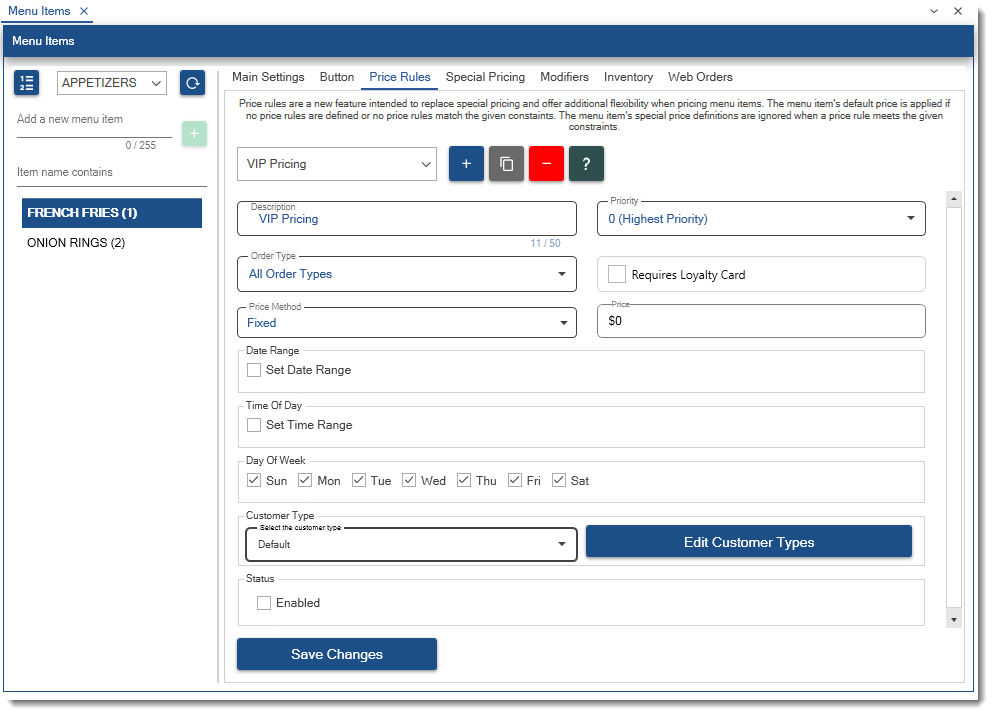Viewport: 993px width, 715px height.
Task: Uncheck Wed in Day Of Week
Action: pyautogui.click(x=410, y=481)
